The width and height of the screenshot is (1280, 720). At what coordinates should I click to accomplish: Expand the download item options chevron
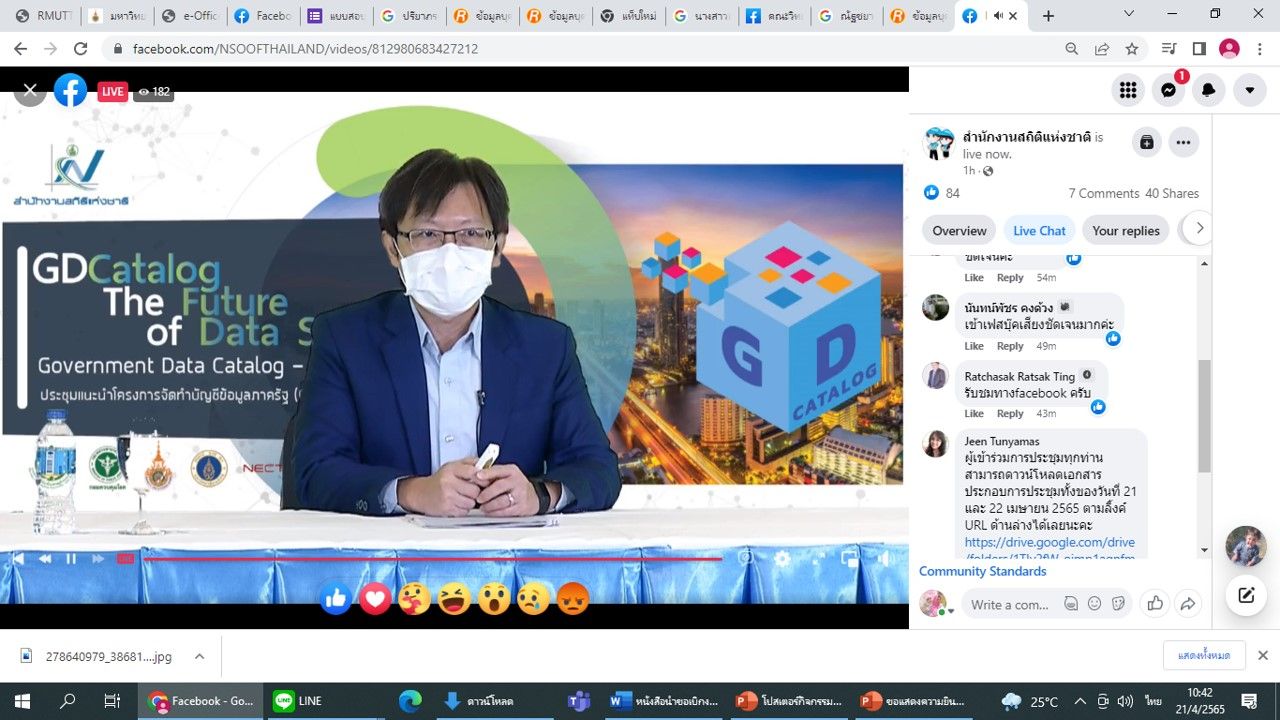point(199,656)
